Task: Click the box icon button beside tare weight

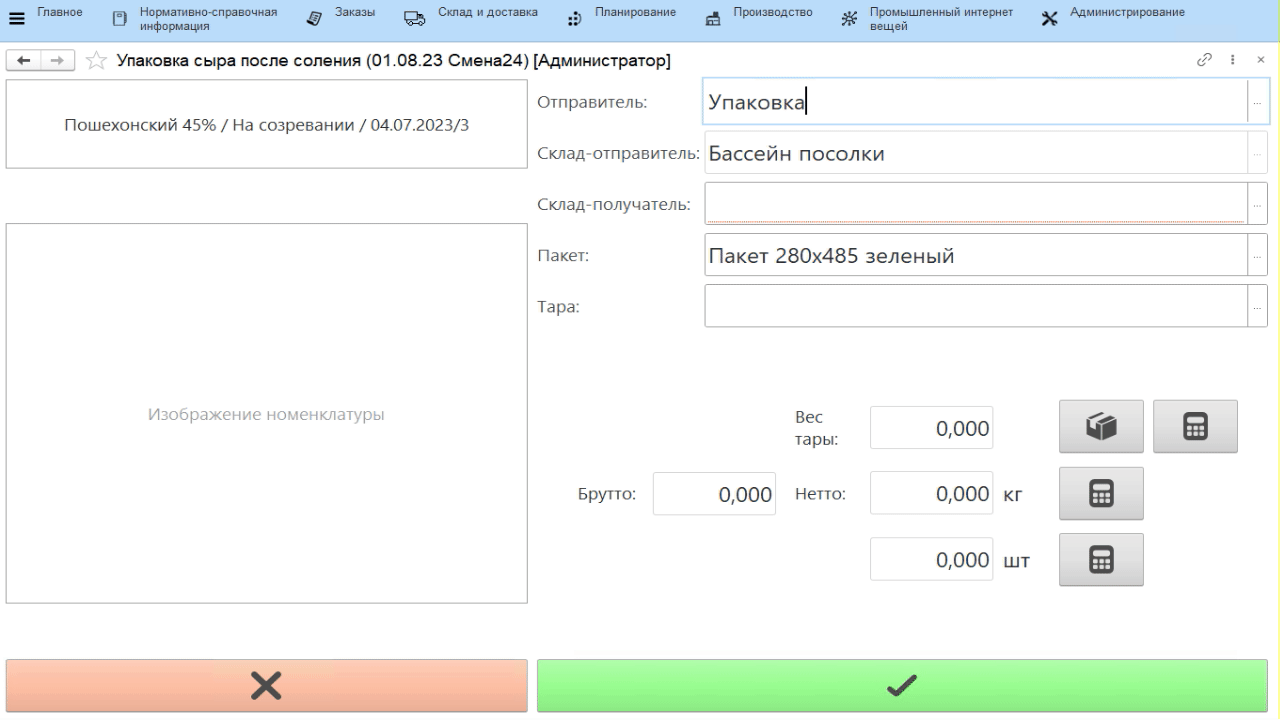Action: pos(1101,427)
